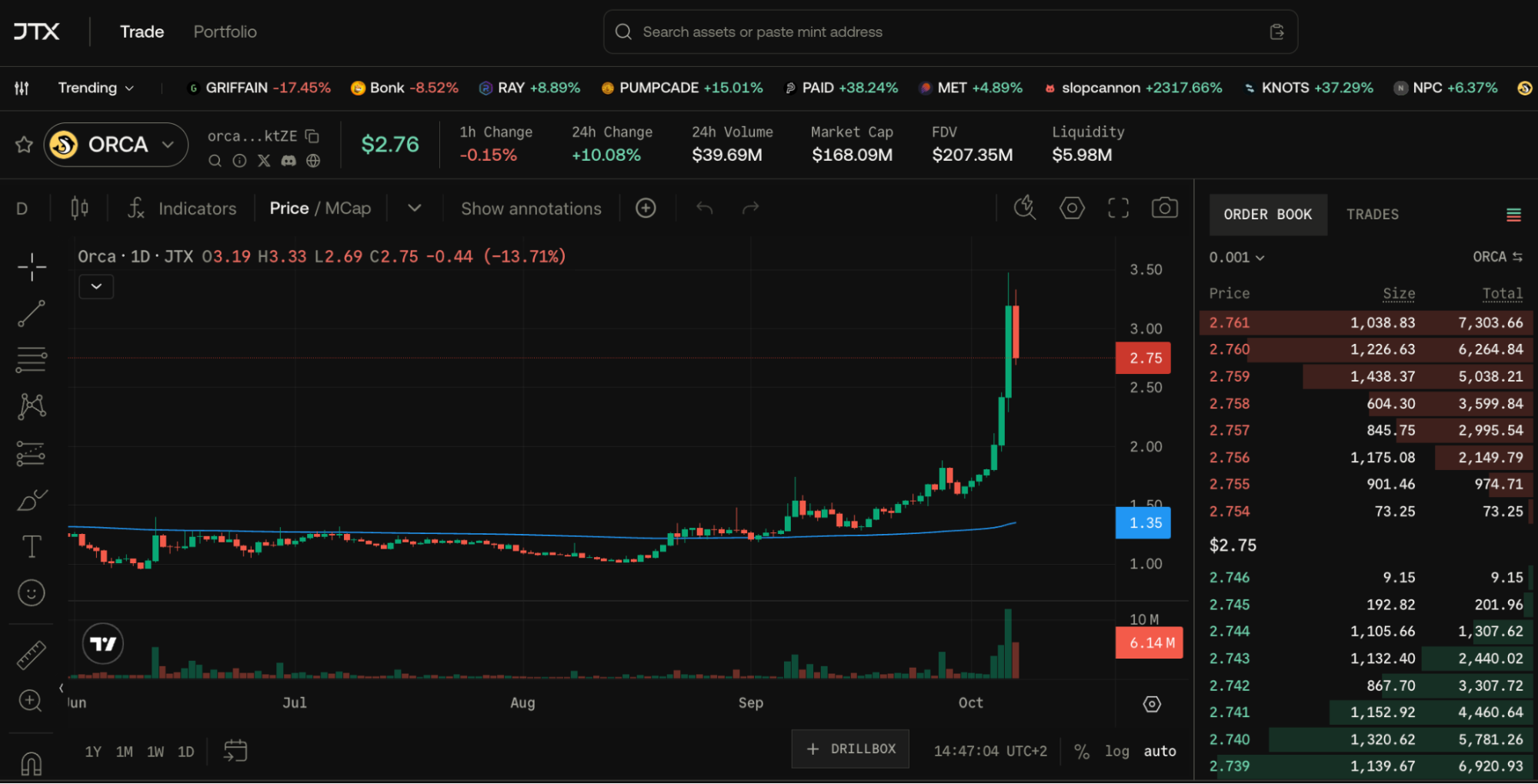The image size is (1538, 784).
Task: Open the Indicators menu
Action: coord(182,208)
